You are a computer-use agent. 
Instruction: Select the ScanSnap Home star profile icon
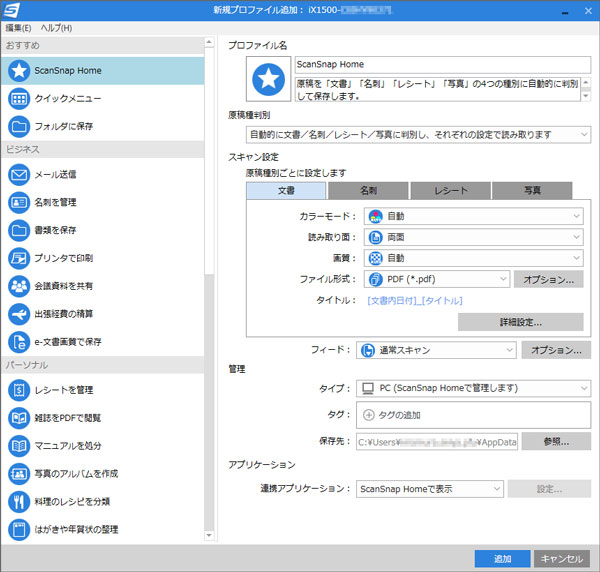click(19, 71)
